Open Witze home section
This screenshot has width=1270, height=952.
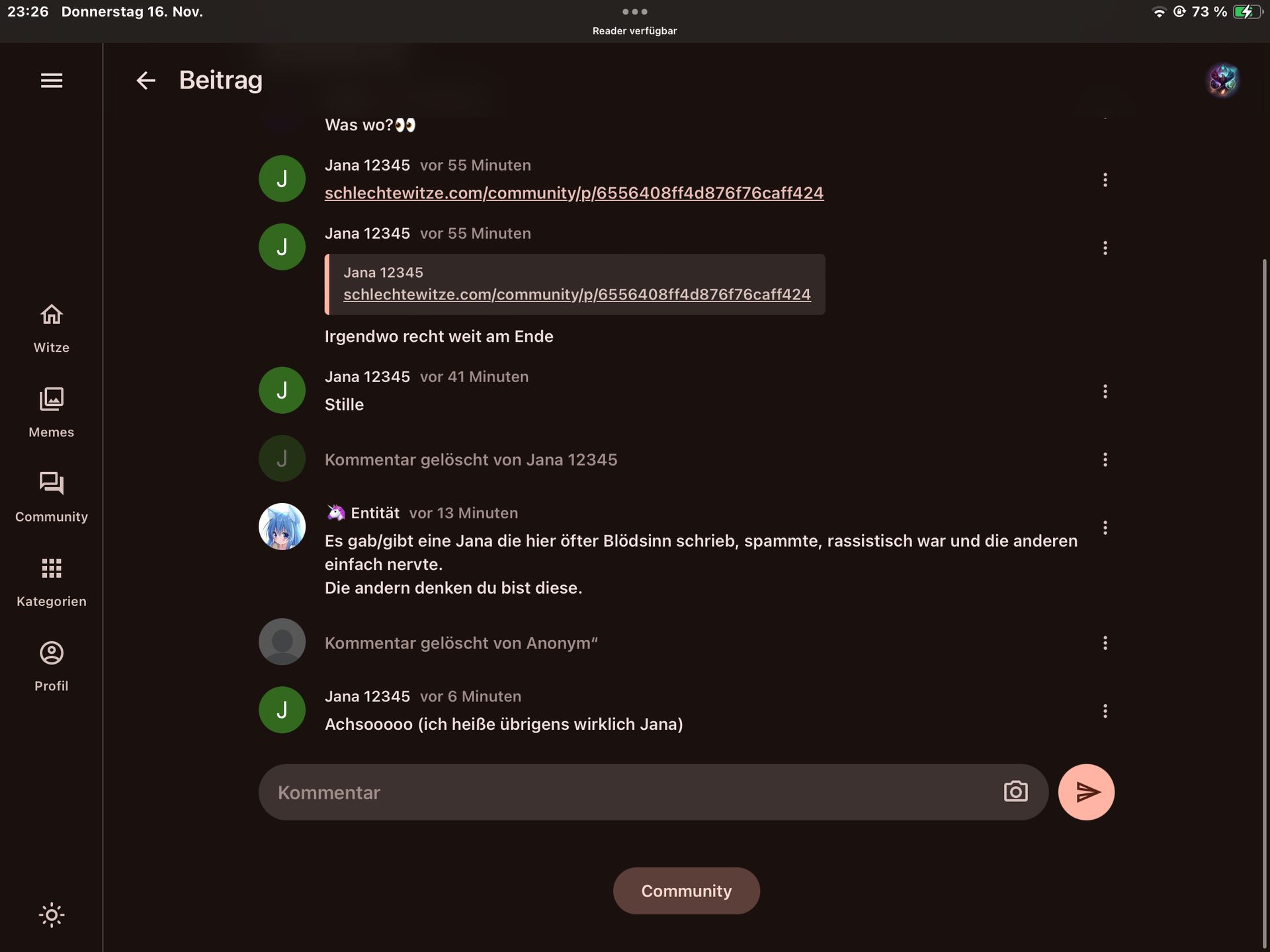[x=52, y=328]
